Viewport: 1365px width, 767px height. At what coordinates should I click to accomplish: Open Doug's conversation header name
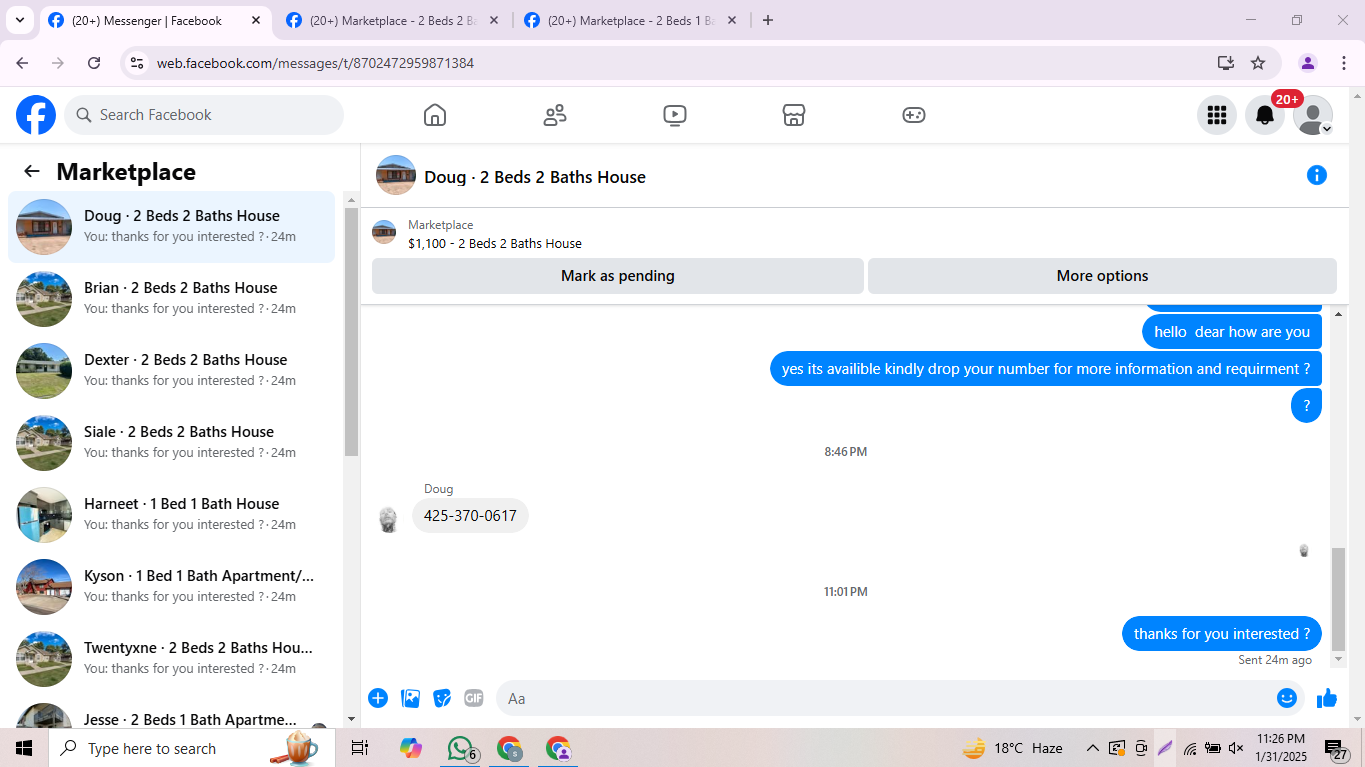pyautogui.click(x=535, y=177)
